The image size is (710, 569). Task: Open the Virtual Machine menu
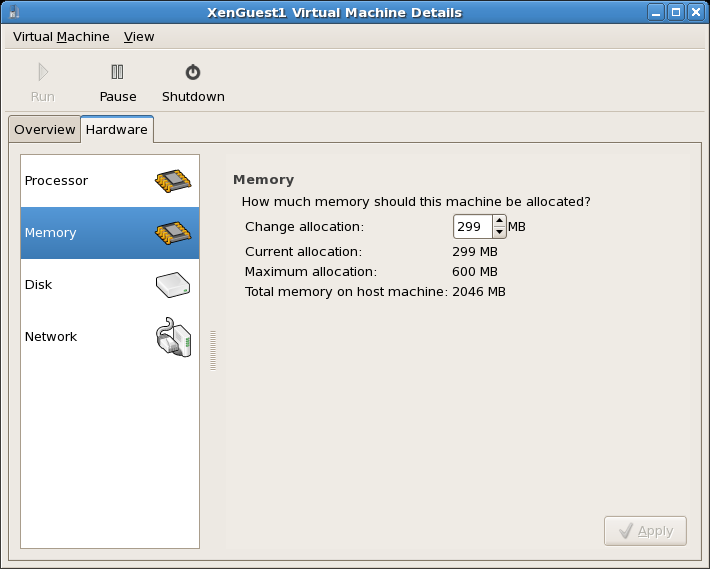61,37
